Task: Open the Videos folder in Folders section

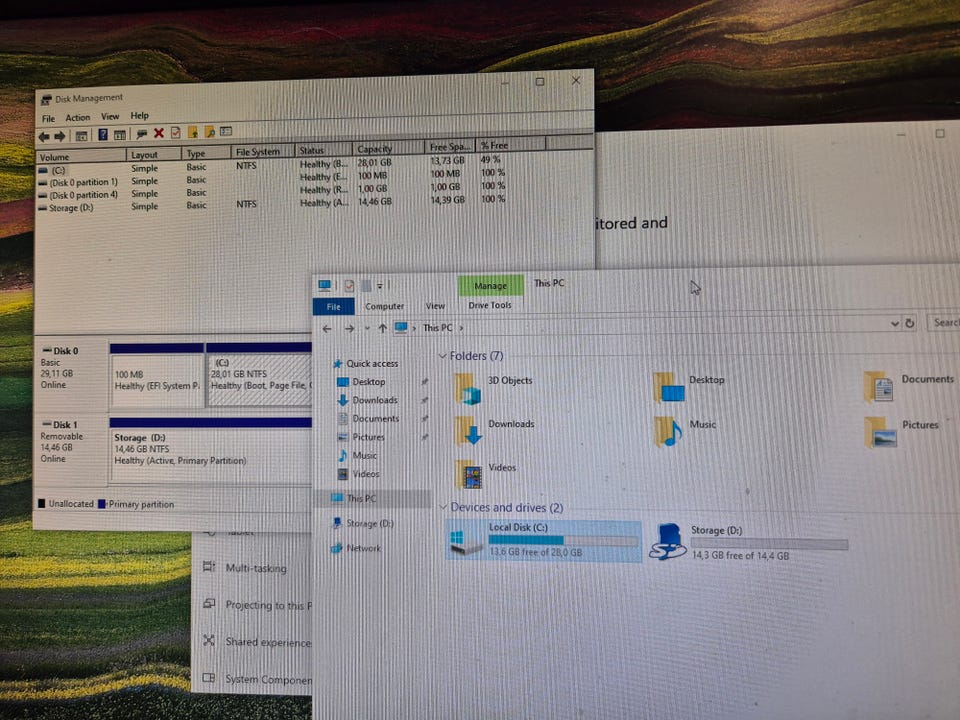Action: pyautogui.click(x=486, y=474)
